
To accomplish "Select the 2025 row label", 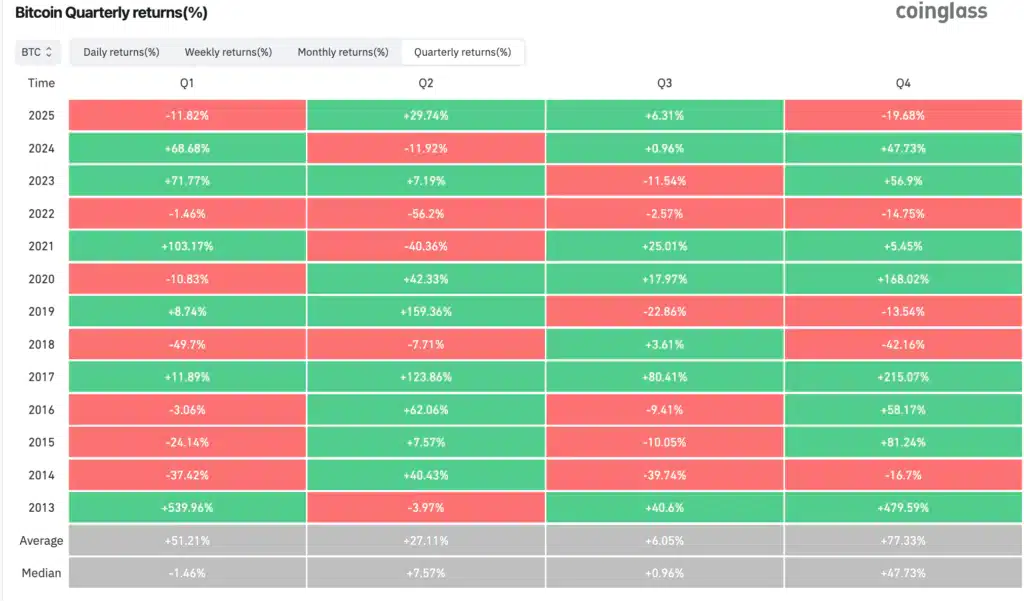I will coord(41,115).
